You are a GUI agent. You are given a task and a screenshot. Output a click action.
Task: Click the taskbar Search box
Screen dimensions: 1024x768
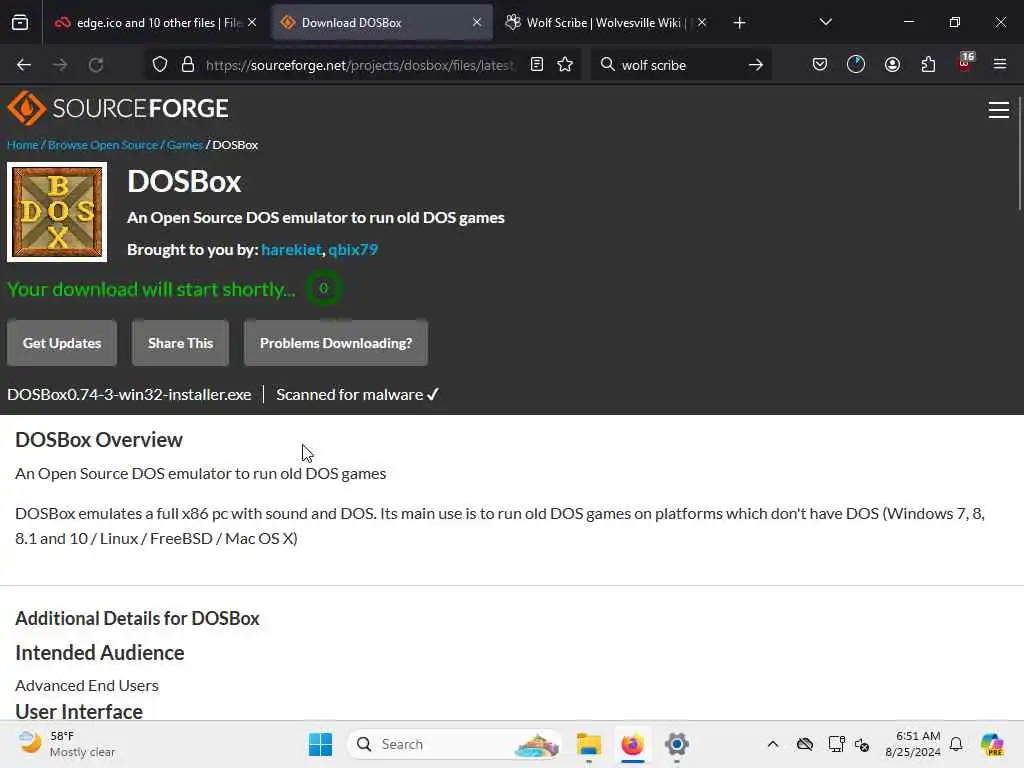[455, 744]
